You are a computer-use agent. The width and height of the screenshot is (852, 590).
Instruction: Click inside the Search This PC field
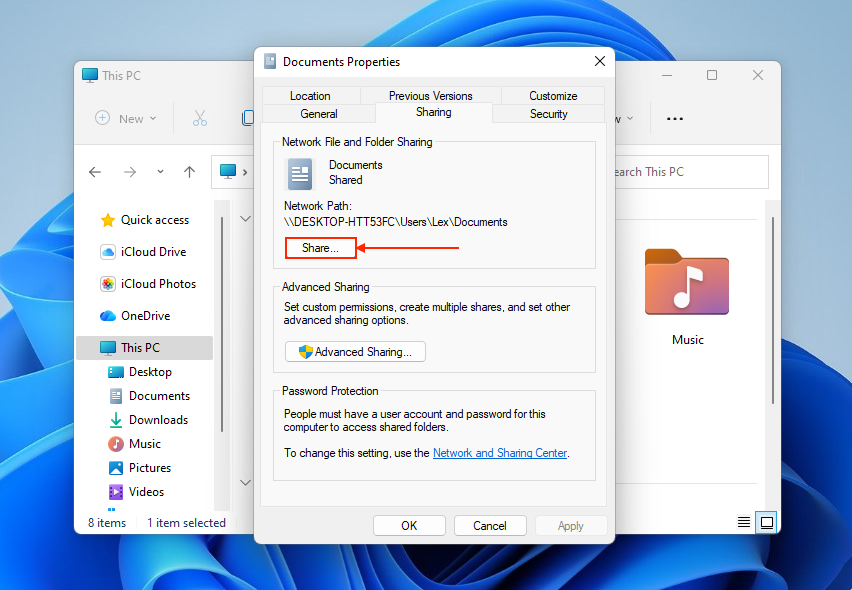(690, 171)
